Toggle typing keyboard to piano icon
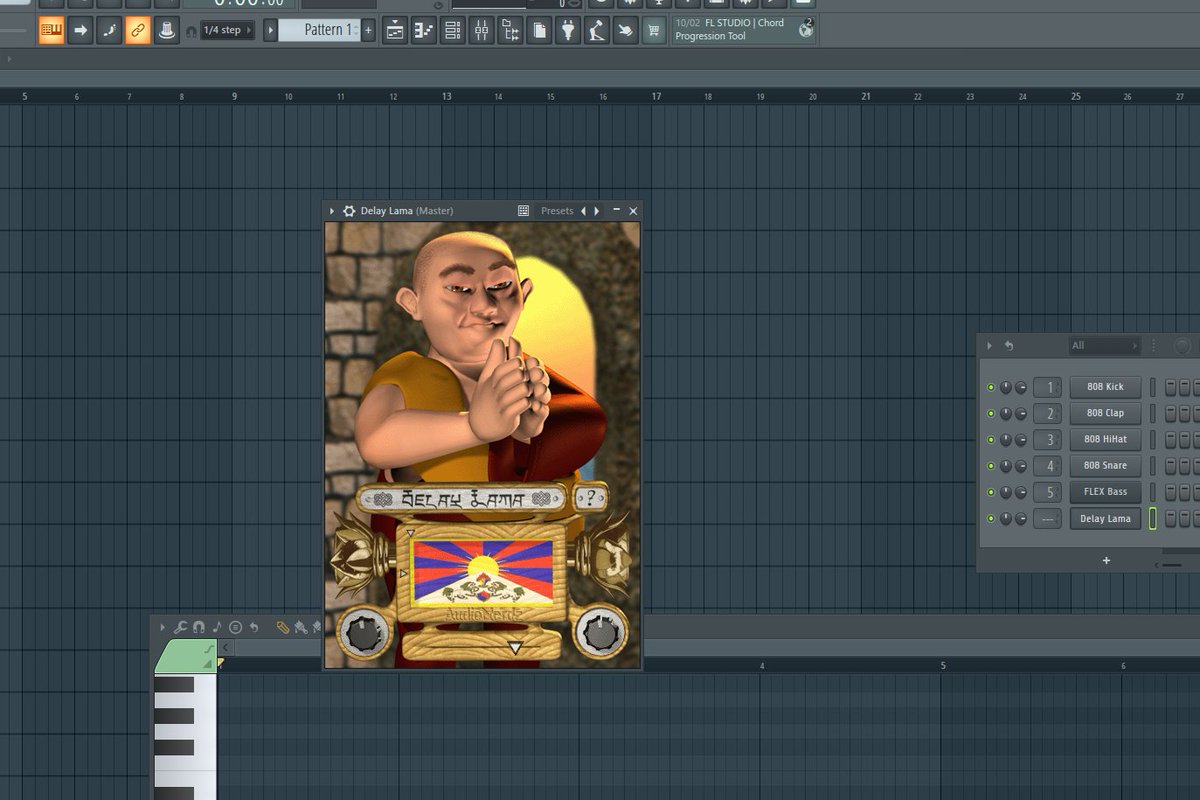The image size is (1200, 800). [x=51, y=30]
